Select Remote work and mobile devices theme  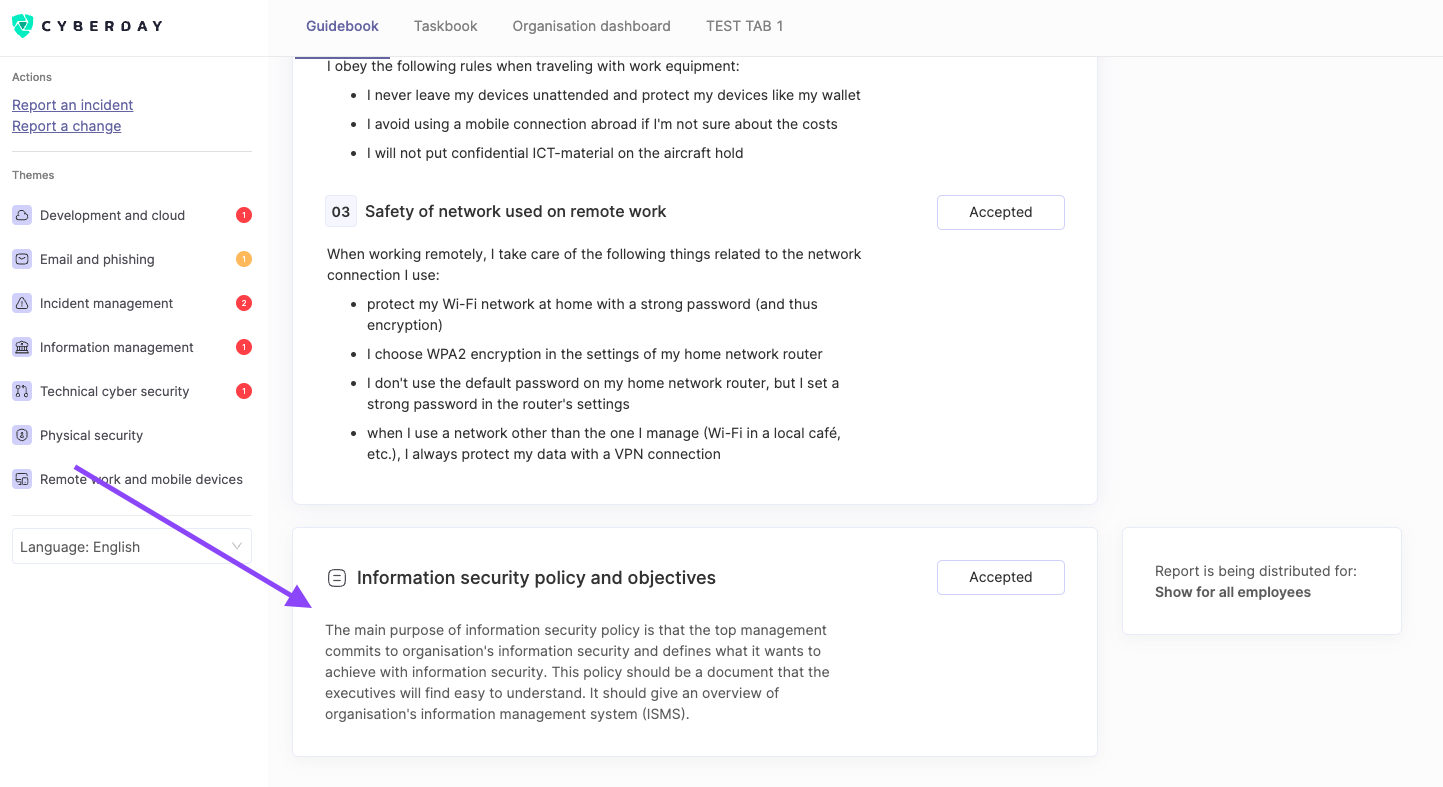(132, 479)
